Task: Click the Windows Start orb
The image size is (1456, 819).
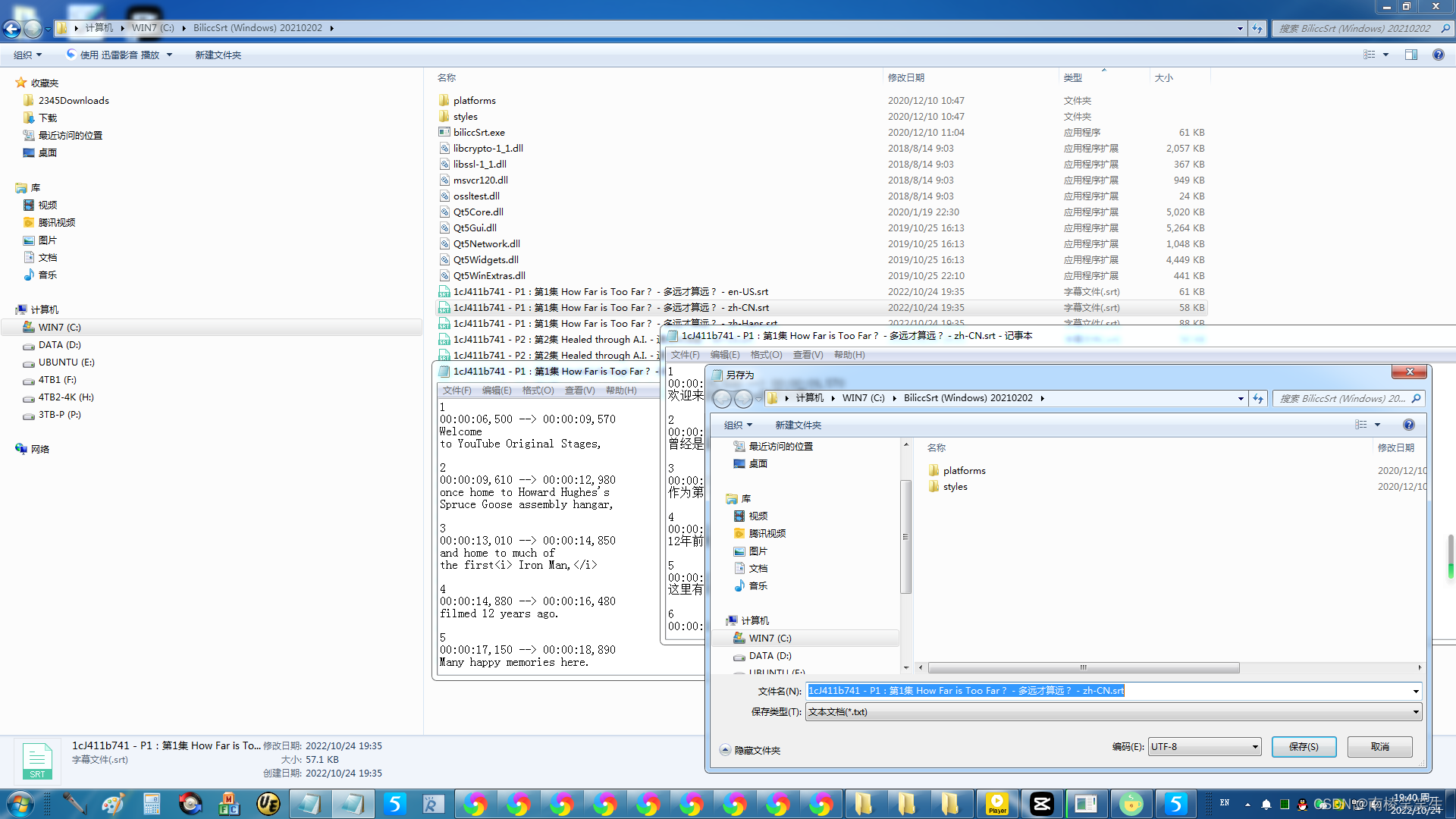Action: [x=20, y=804]
